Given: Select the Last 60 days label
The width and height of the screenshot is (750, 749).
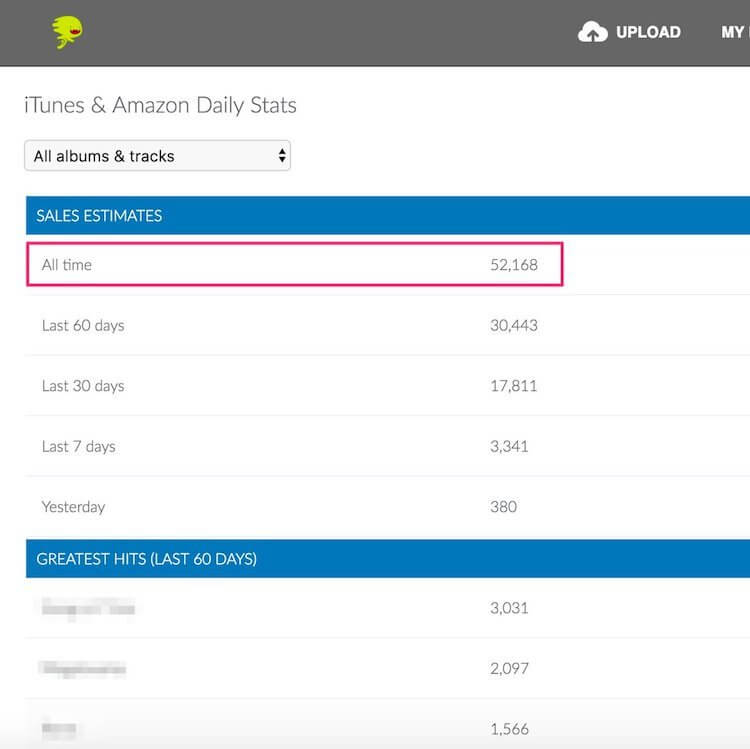Looking at the screenshot, I should pos(83,325).
